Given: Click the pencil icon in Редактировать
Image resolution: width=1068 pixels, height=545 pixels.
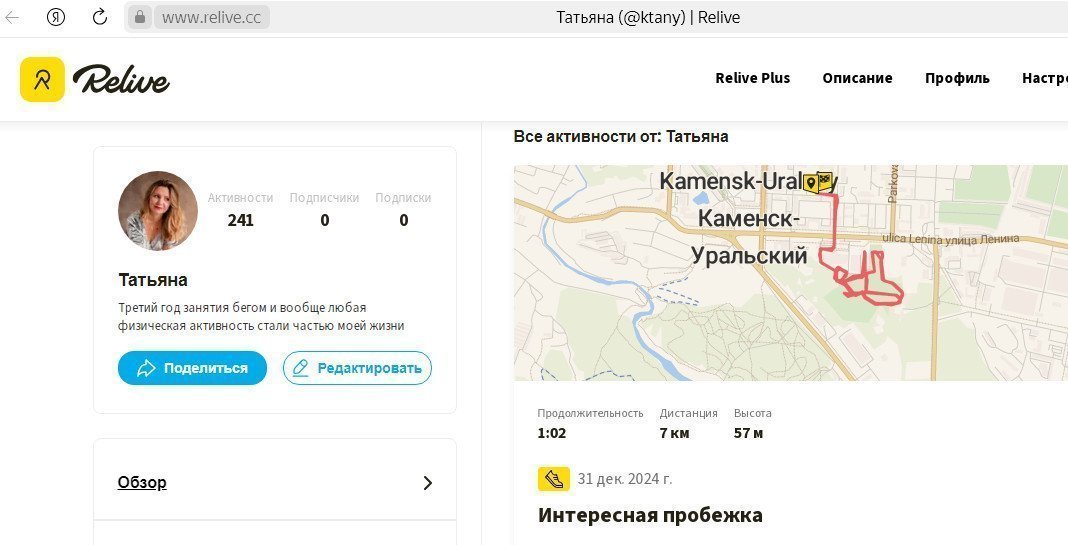Looking at the screenshot, I should click(300, 368).
